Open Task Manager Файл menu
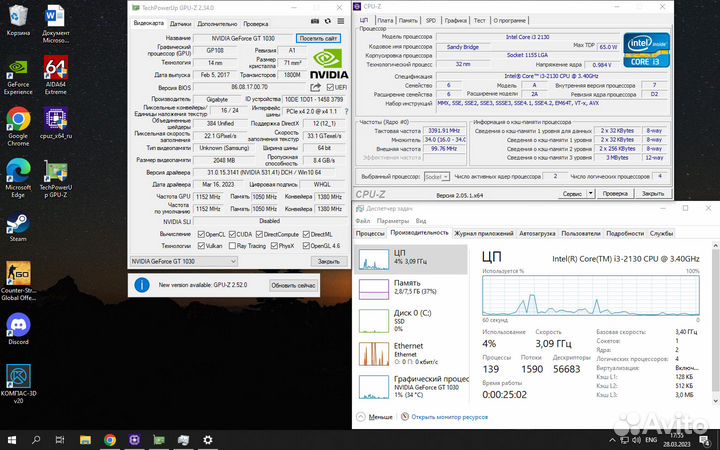Image resolution: width=720 pixels, height=450 pixels. pos(363,221)
